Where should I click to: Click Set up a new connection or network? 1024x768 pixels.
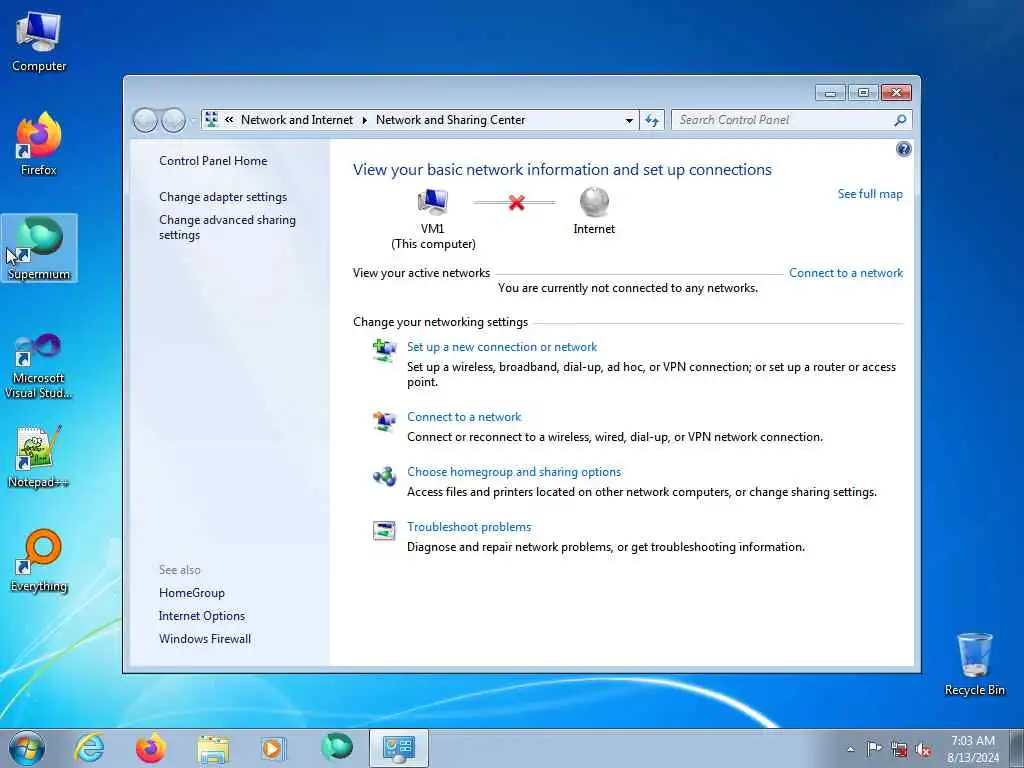(x=502, y=347)
